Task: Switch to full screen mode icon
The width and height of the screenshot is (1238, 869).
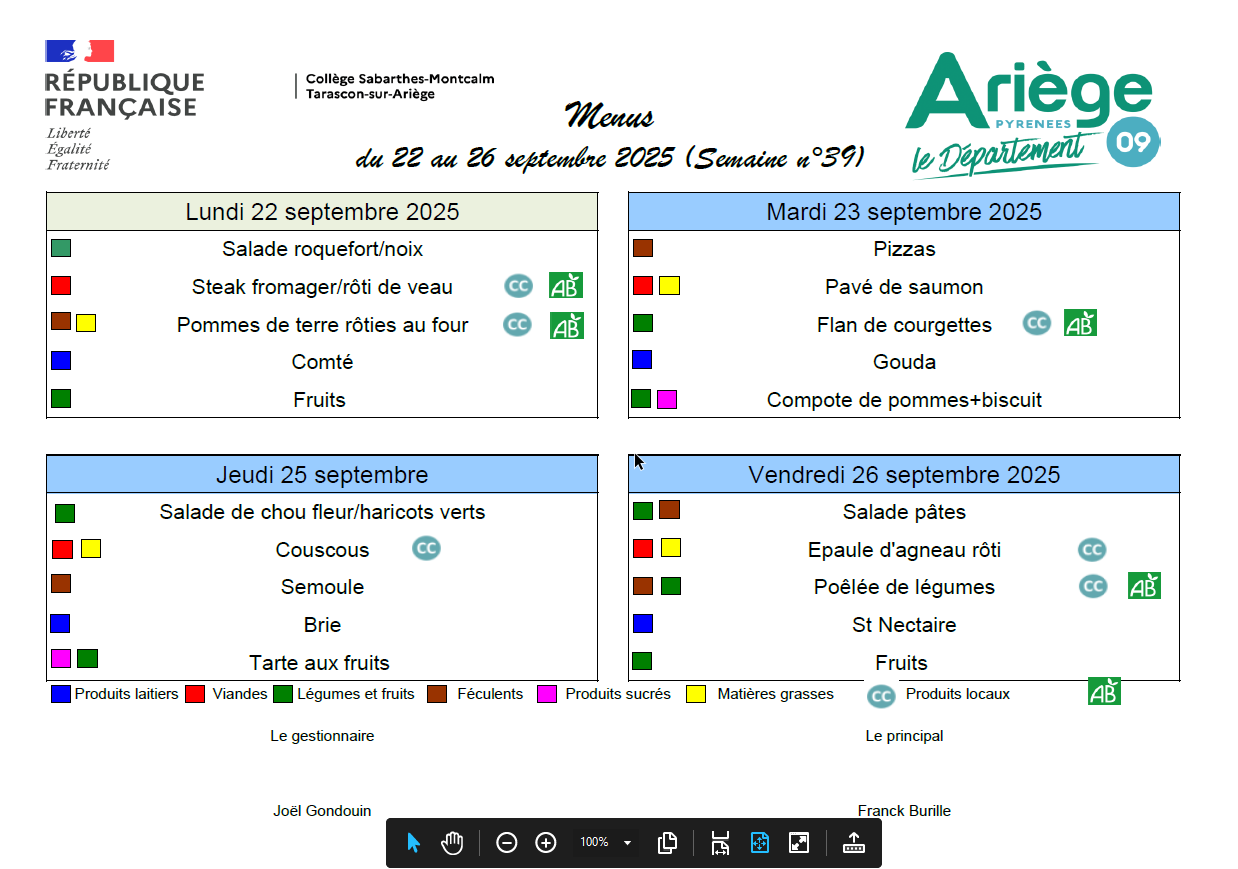Action: click(799, 843)
